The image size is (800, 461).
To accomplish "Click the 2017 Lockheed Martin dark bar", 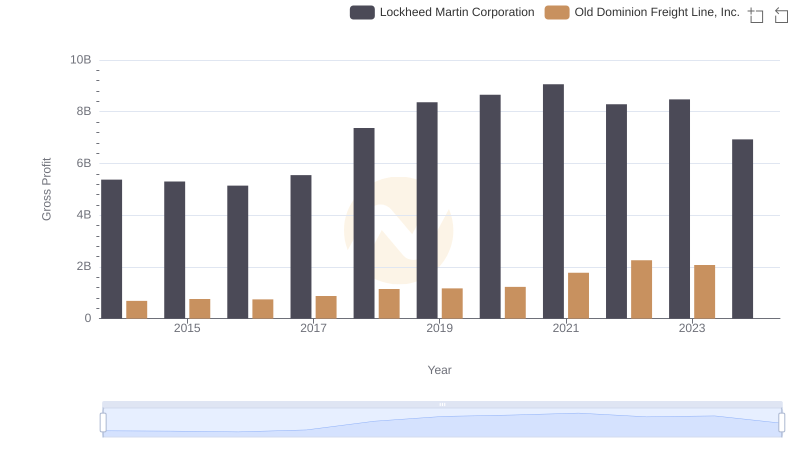I will coord(301,247).
